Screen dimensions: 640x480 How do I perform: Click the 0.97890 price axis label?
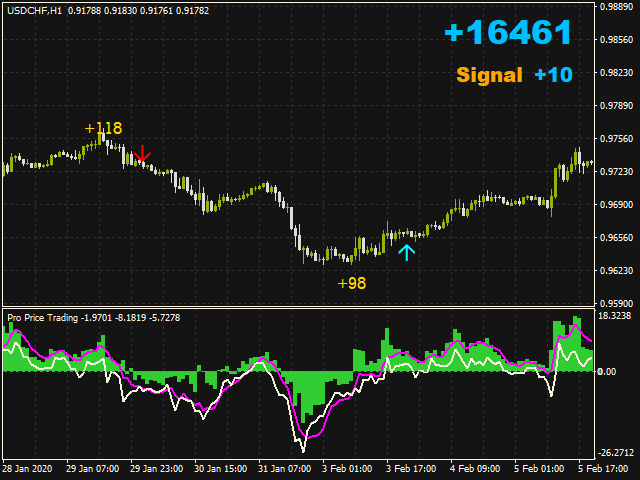616,106
